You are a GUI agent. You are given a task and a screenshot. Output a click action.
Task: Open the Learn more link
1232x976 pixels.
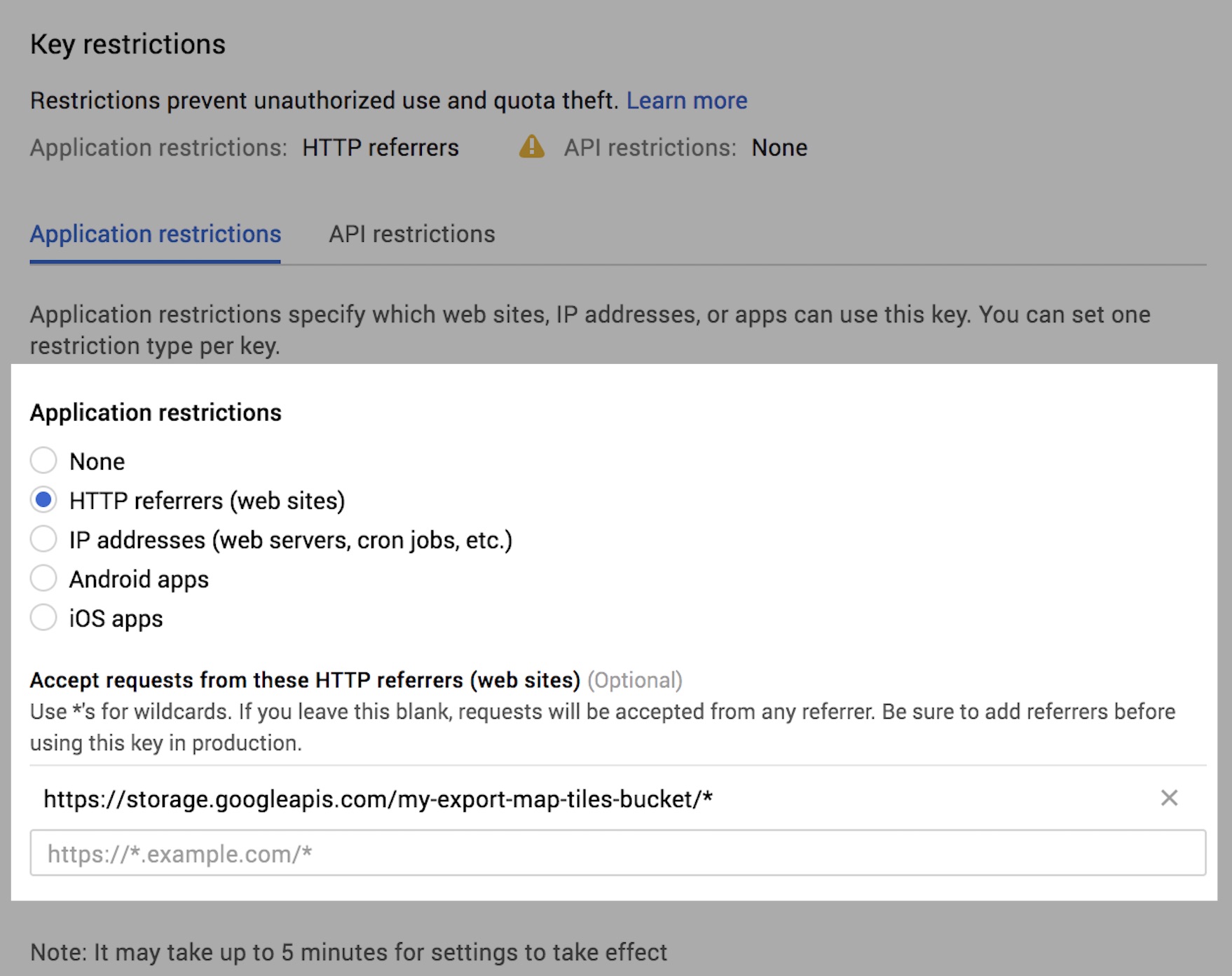point(686,101)
